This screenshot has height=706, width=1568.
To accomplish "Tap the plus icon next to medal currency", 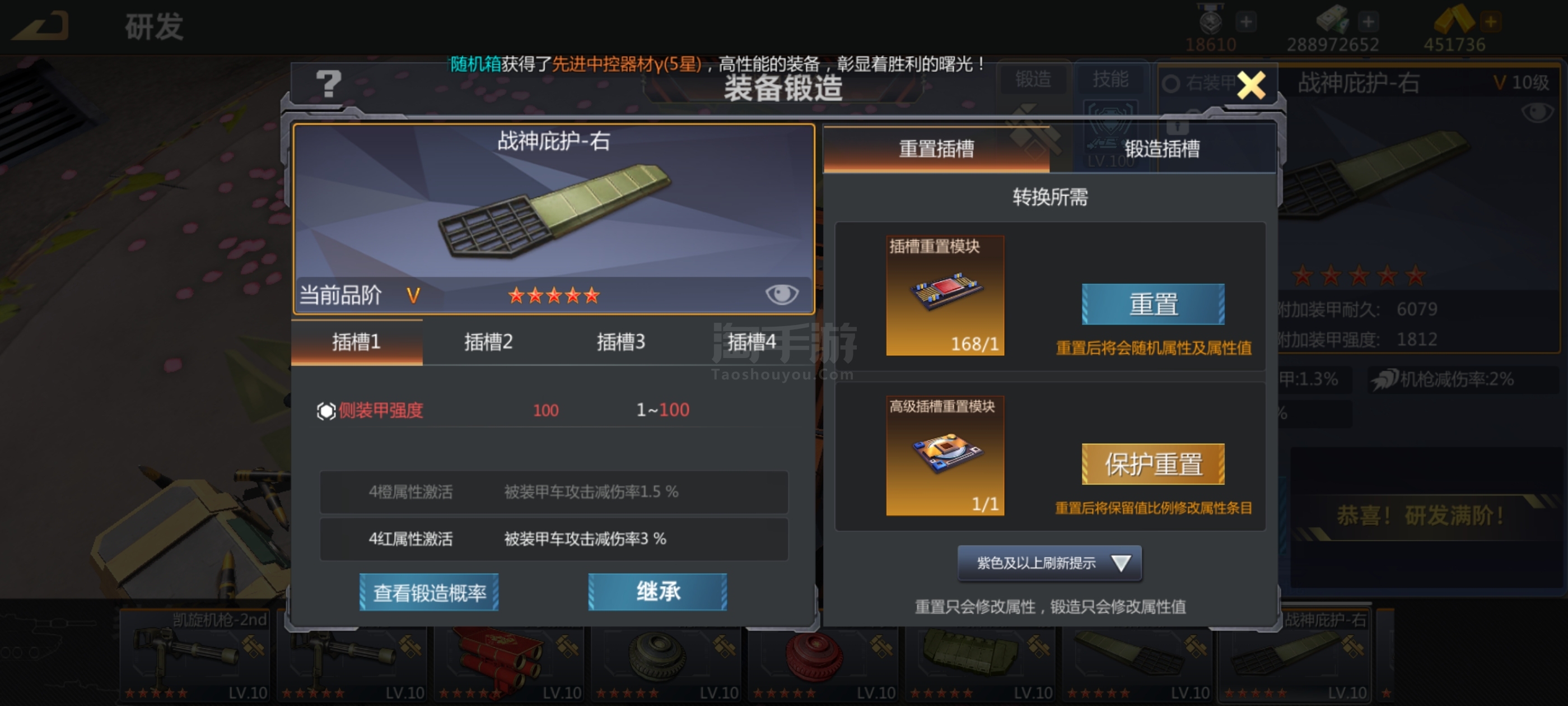I will pos(1246,22).
